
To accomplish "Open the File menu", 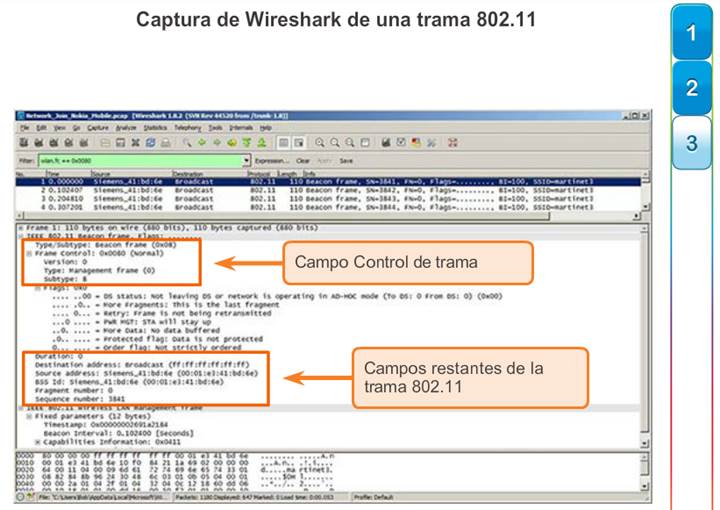I will [x=24, y=128].
